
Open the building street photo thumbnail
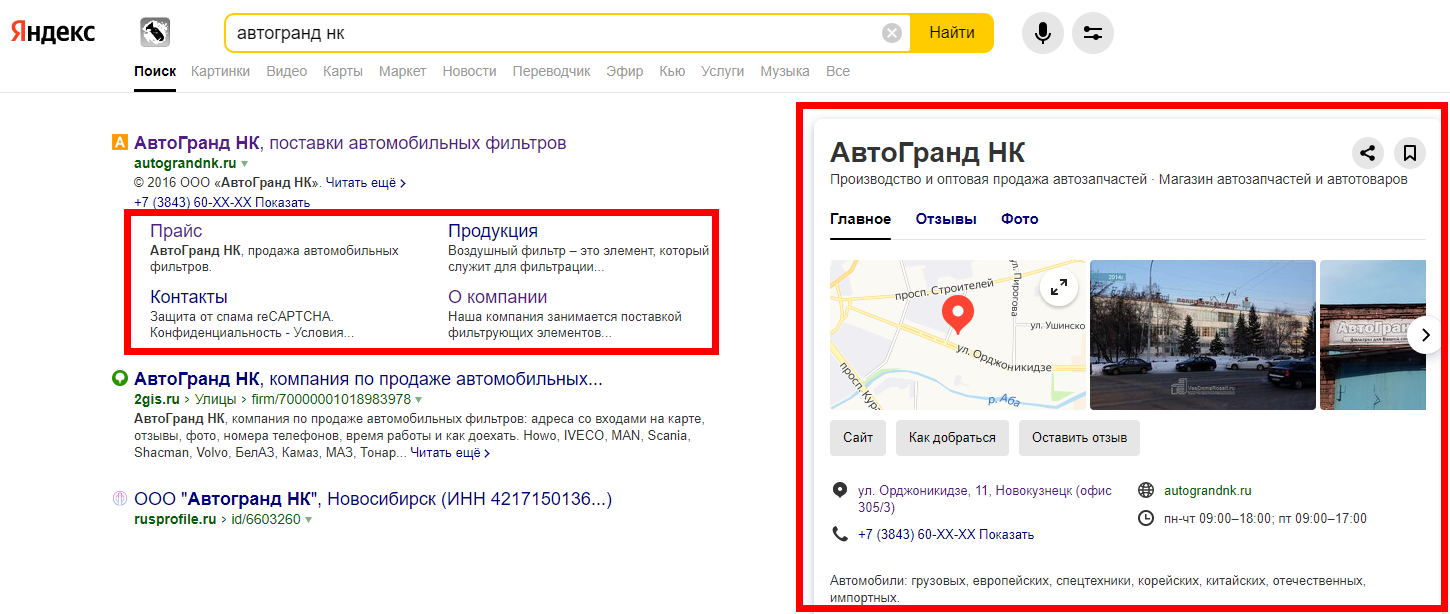tap(1203, 335)
